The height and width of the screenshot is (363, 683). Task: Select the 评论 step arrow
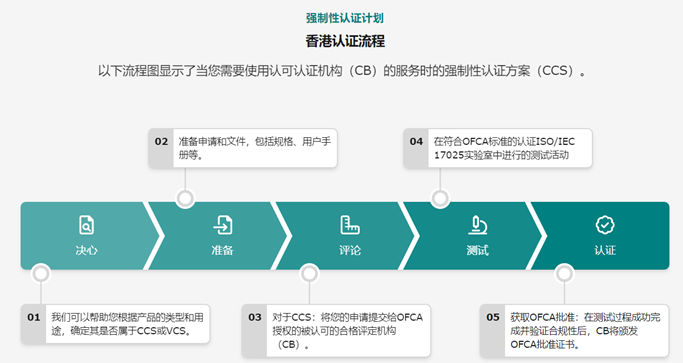346,236
